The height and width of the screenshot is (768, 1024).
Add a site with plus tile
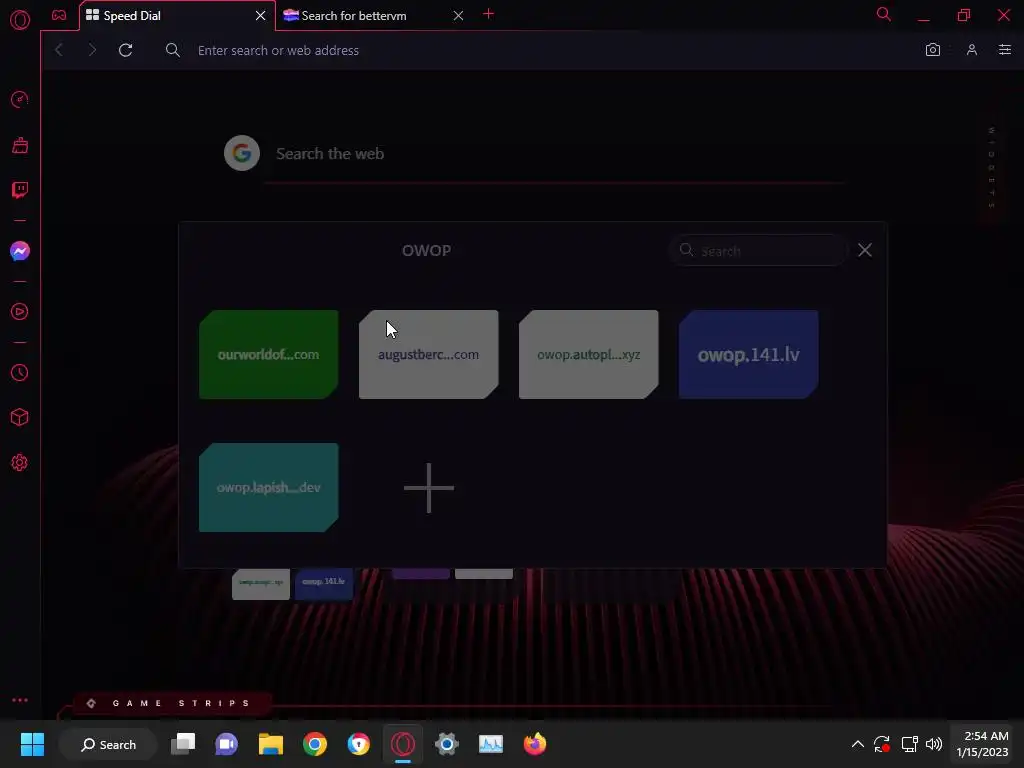[428, 488]
